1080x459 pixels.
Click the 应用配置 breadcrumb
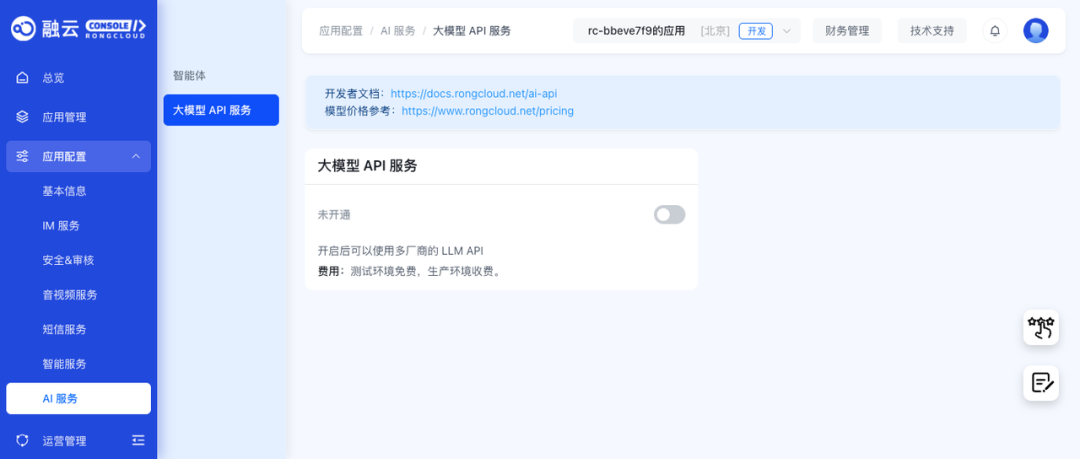pyautogui.click(x=340, y=31)
